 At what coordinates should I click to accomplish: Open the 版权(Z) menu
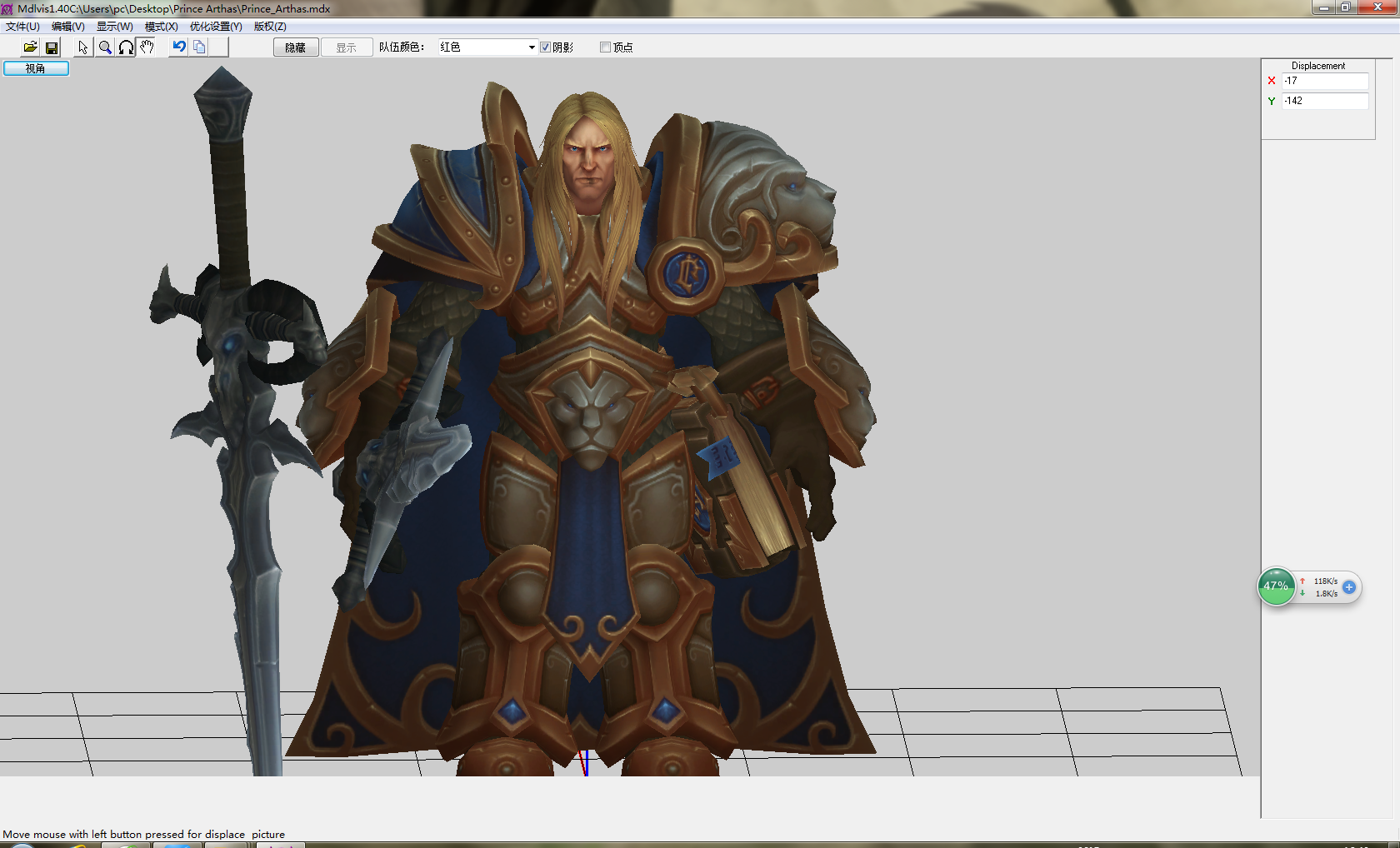click(271, 27)
